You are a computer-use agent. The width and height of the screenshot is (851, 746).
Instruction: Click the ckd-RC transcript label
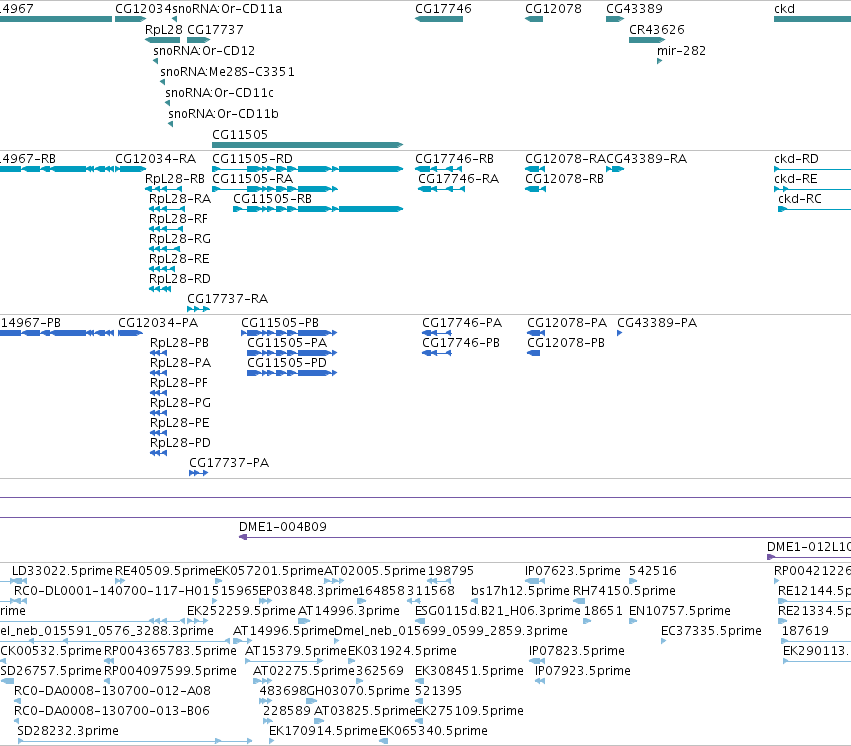point(800,199)
